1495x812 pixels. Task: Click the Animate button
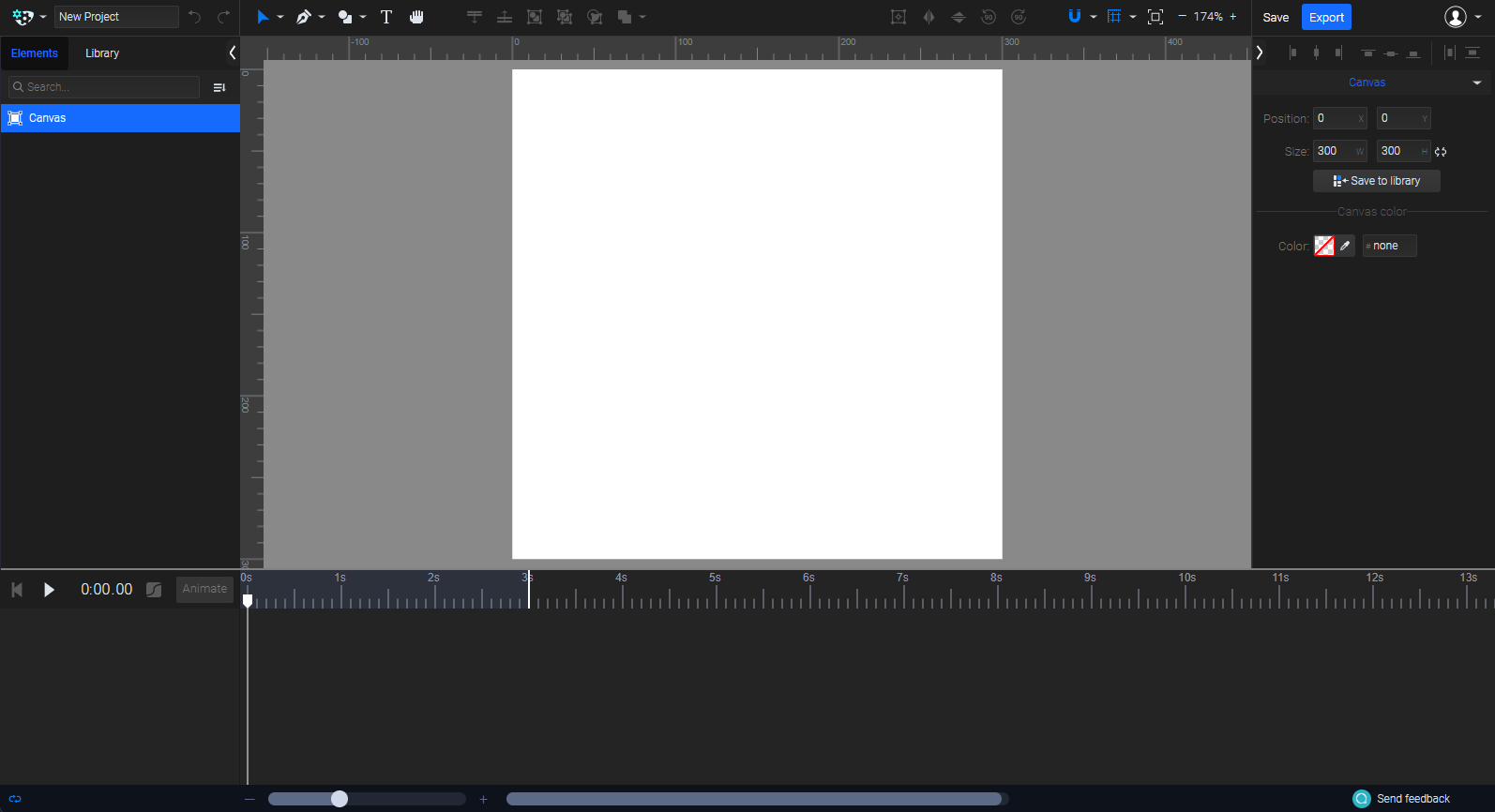click(x=204, y=589)
